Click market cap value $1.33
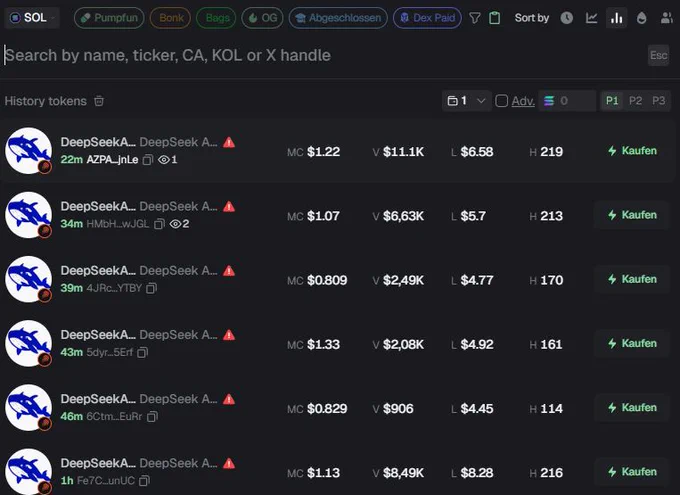This screenshot has height=495, width=680. click(324, 344)
